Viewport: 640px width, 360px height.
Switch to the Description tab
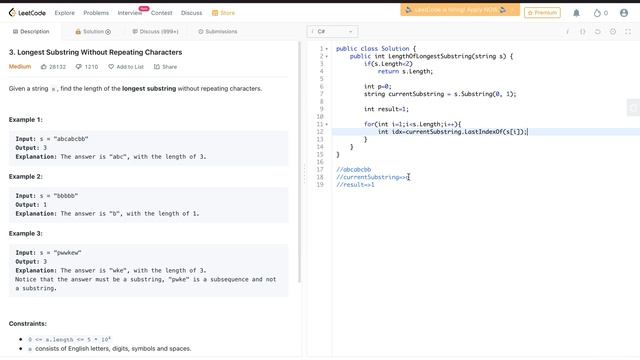click(31, 31)
